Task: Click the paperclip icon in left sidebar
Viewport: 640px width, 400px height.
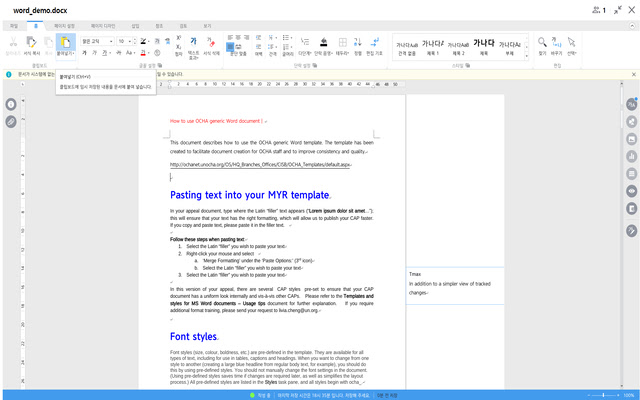Action: click(11, 121)
